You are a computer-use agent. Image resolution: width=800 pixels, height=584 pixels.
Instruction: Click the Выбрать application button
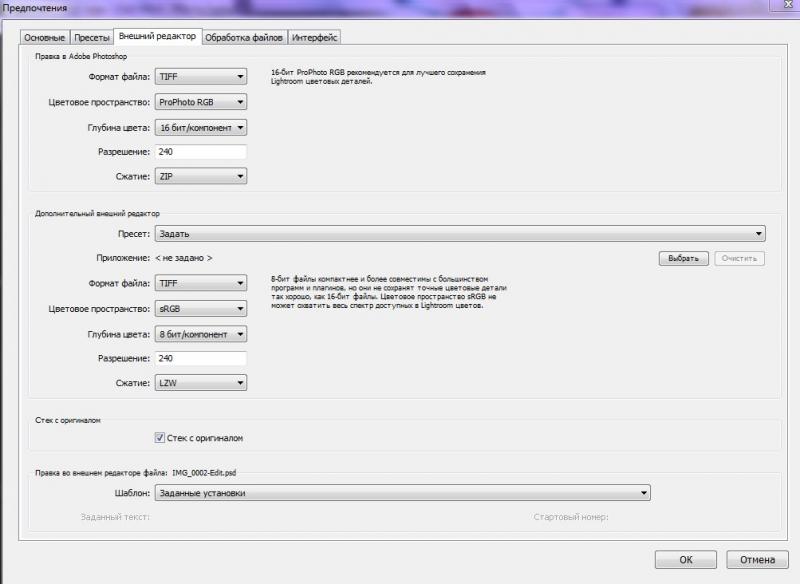[x=683, y=258]
